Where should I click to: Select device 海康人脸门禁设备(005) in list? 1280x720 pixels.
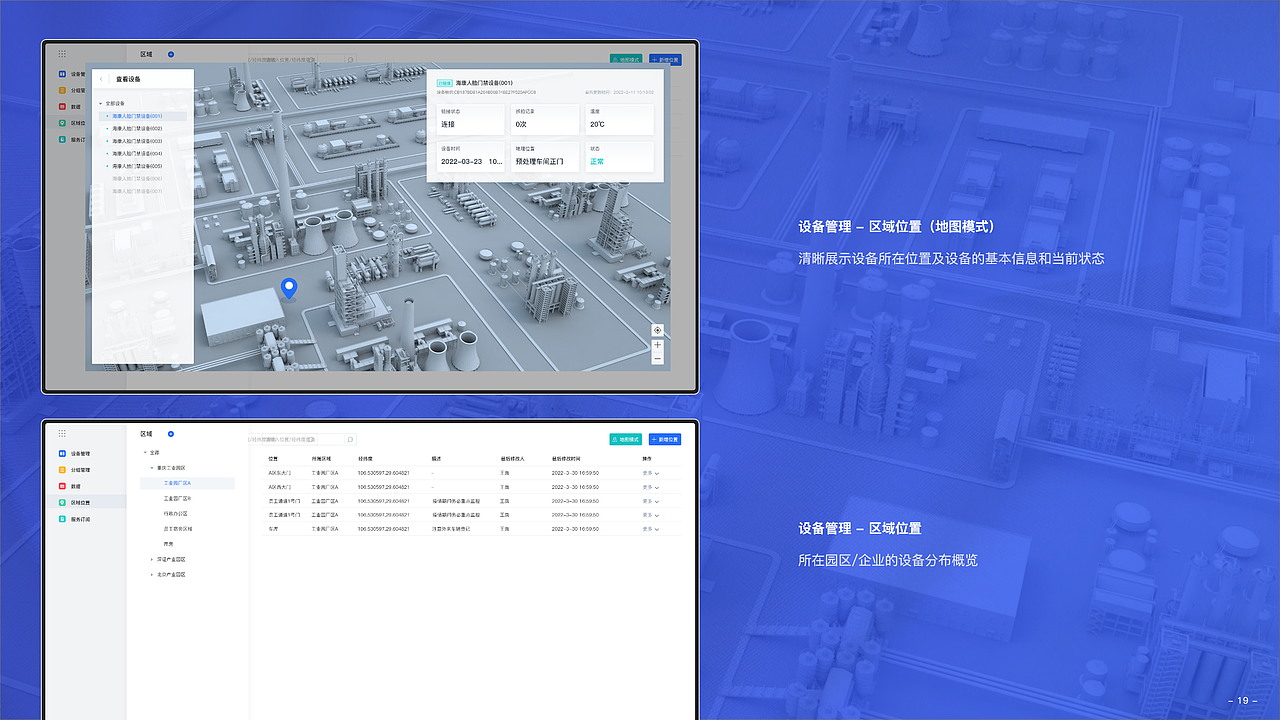137,166
